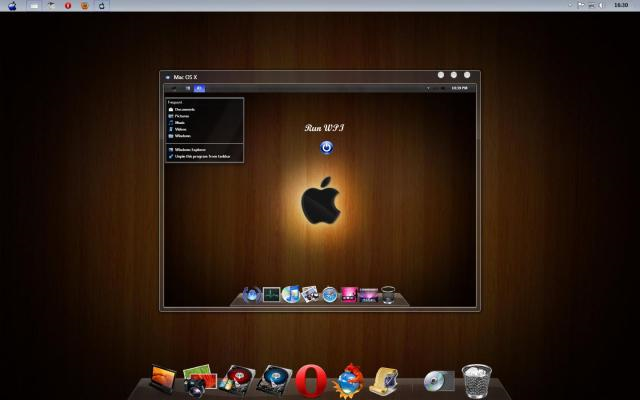
Task: Open the full Recycle Bin in dock
Action: [476, 381]
